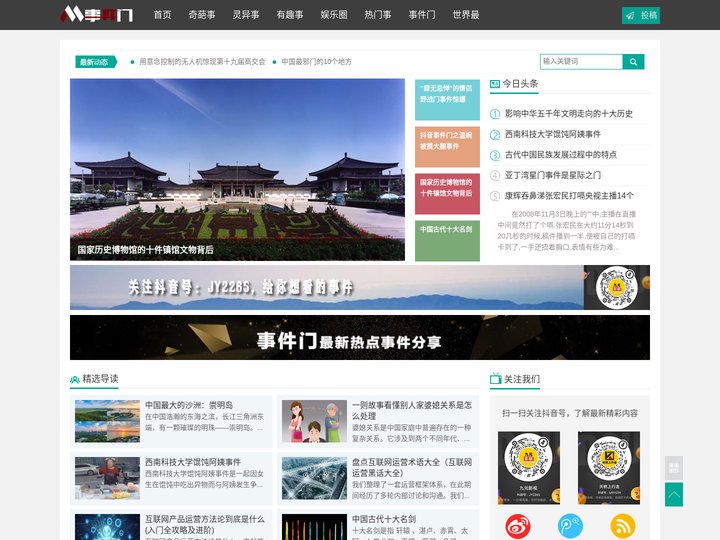Open 西南科技大学馄饨阿姨事件 in 精选导读 list
720x540 pixels.
click(x=193, y=462)
